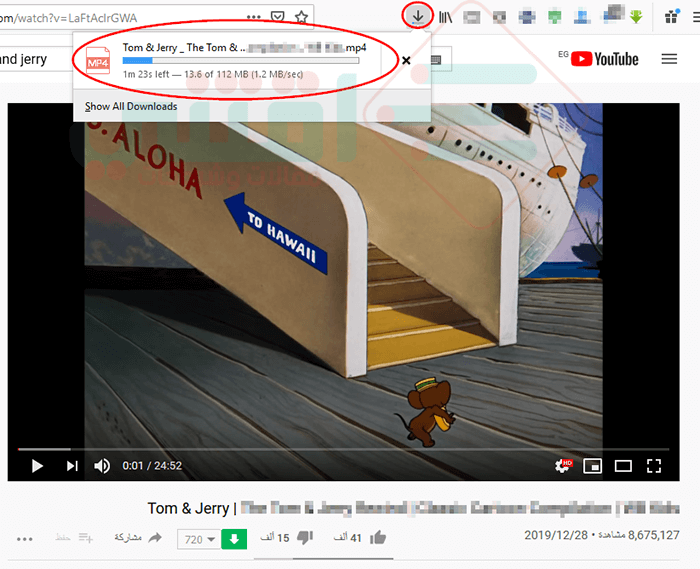Image resolution: width=700 pixels, height=569 pixels.
Task: Click the Tom & Jerry video title
Action: tap(413, 508)
